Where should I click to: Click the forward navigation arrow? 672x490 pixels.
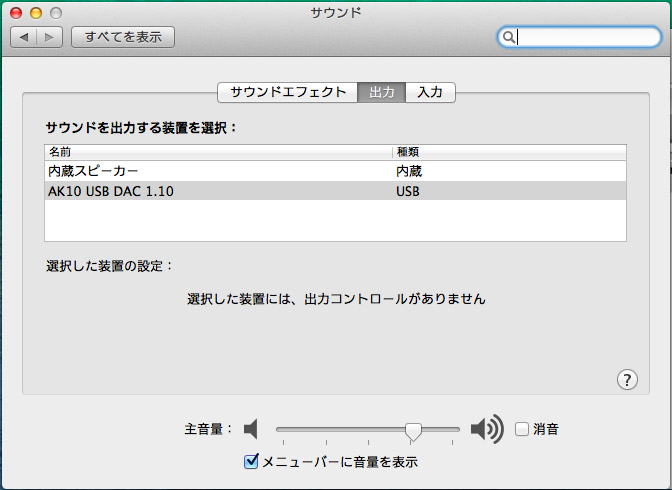50,37
